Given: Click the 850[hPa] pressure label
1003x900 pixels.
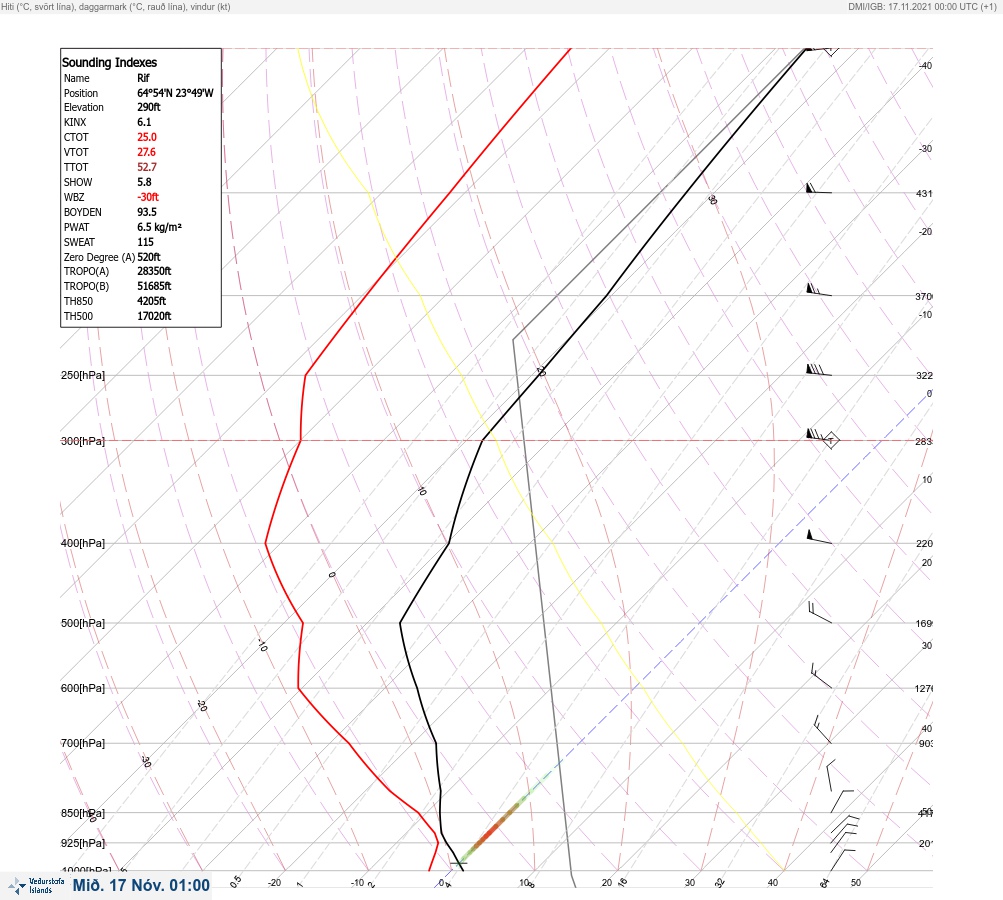Looking at the screenshot, I should 83,814.
